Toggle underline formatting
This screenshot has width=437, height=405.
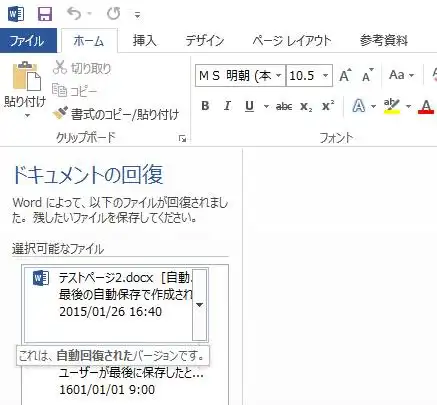(249, 106)
